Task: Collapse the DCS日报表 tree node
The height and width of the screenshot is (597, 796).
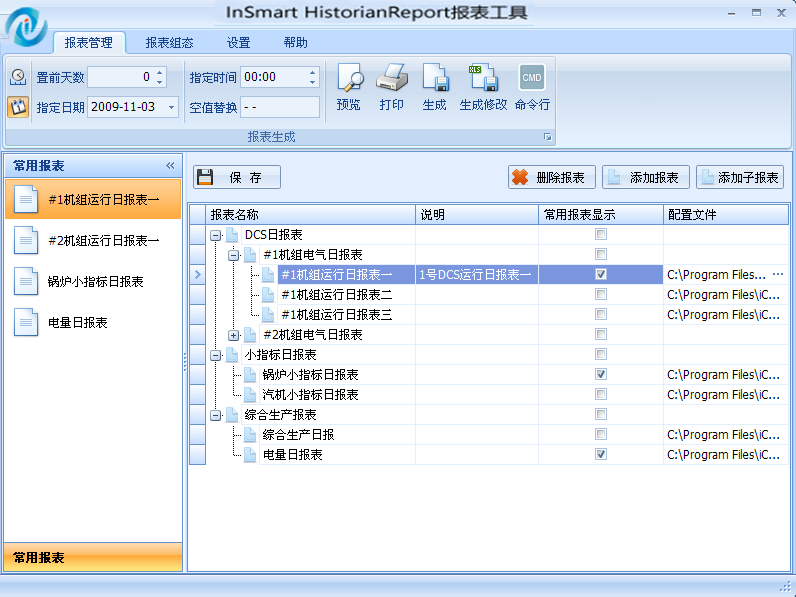Action: (x=216, y=235)
